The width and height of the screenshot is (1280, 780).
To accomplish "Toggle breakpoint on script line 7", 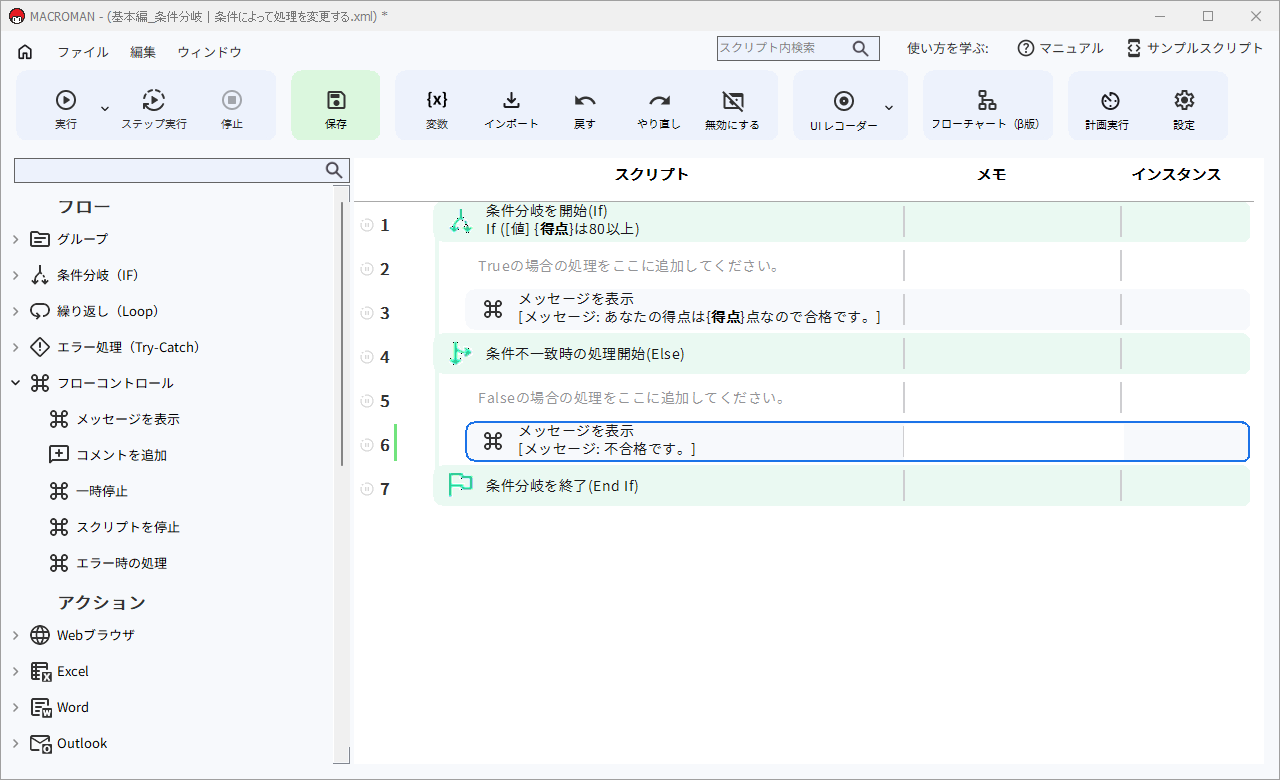I will pos(366,489).
